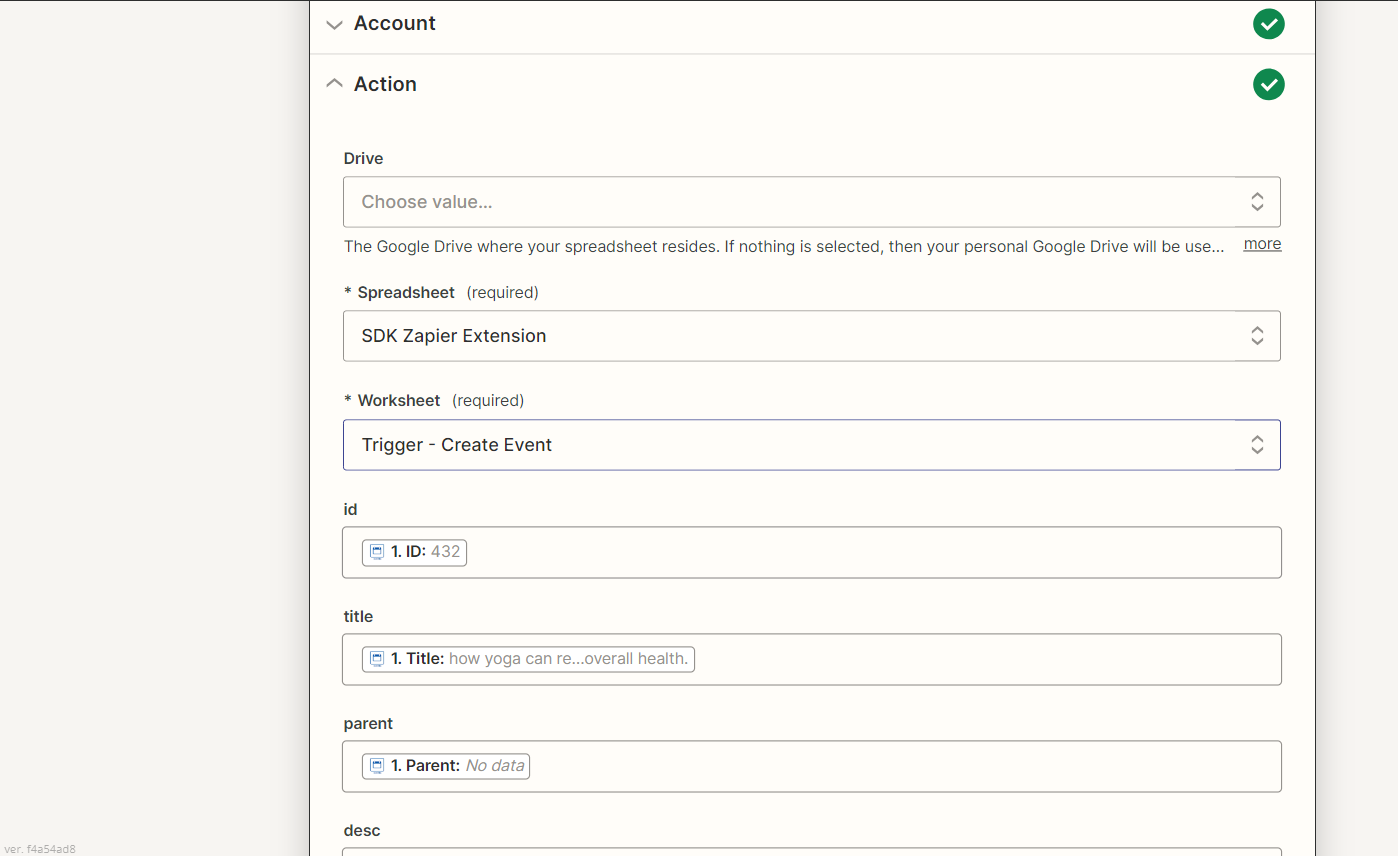The width and height of the screenshot is (1398, 856).
Task: Click the up-down arrows in Spreadsheet field
Action: [x=1257, y=336]
